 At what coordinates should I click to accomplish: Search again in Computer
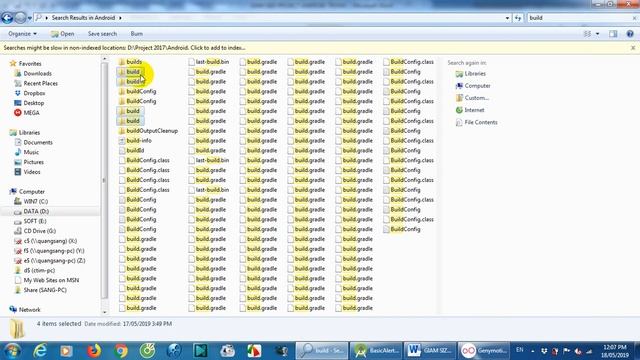point(477,86)
